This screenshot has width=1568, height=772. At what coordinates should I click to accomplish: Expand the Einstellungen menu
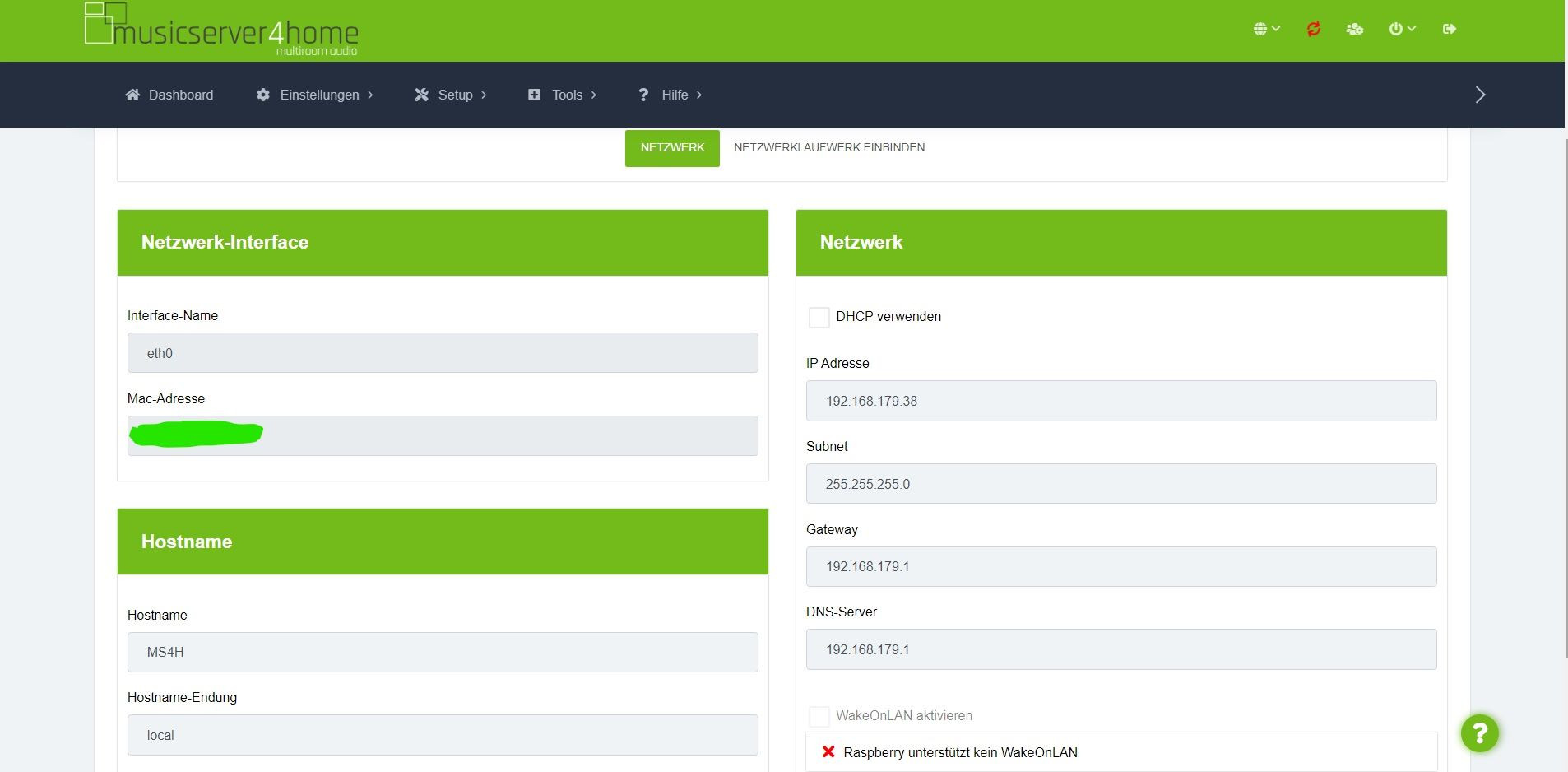(x=315, y=95)
